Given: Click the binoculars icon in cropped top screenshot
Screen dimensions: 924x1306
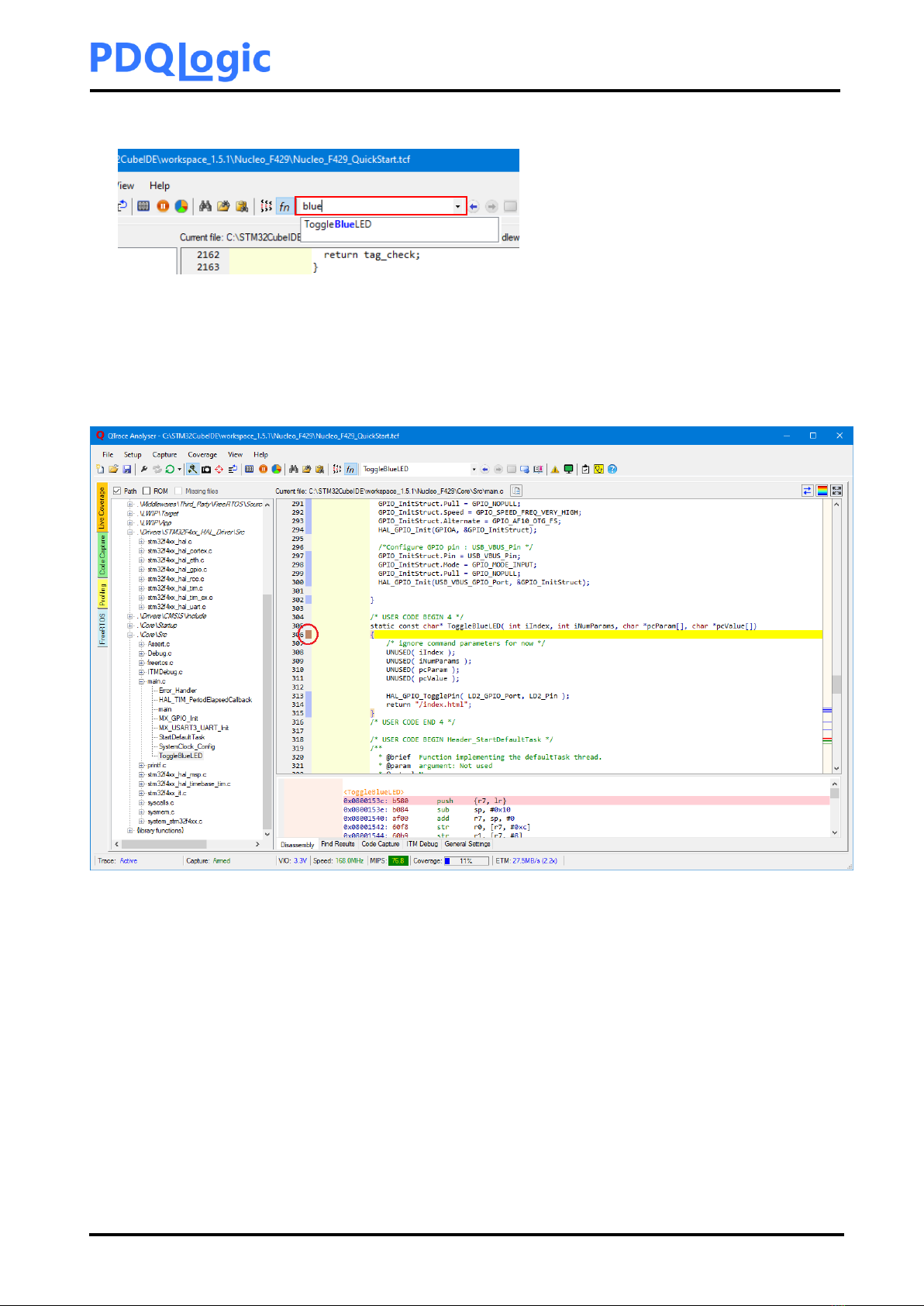Looking at the screenshot, I should 205,206.
